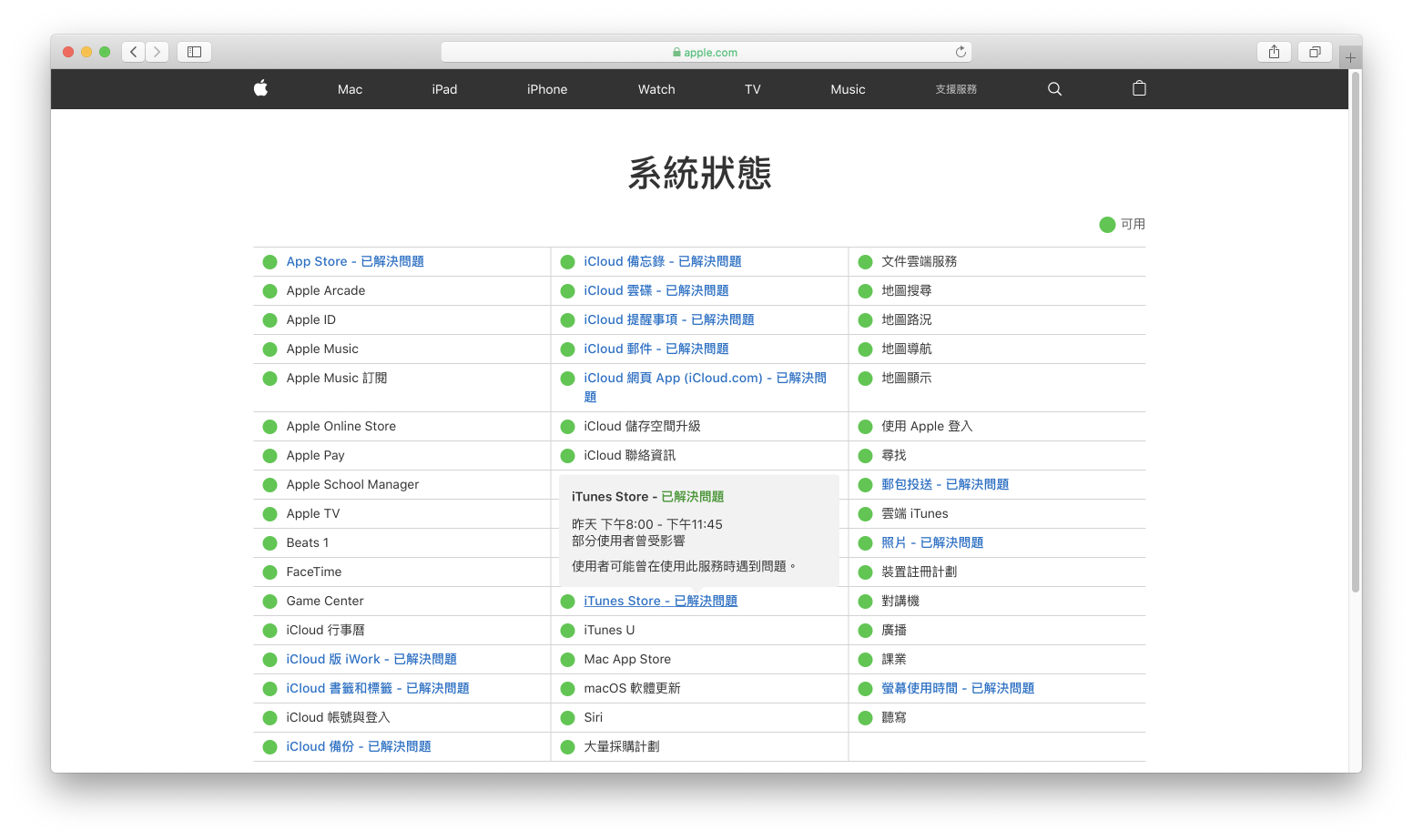
Task: Click Game Center status text
Action: [325, 601]
